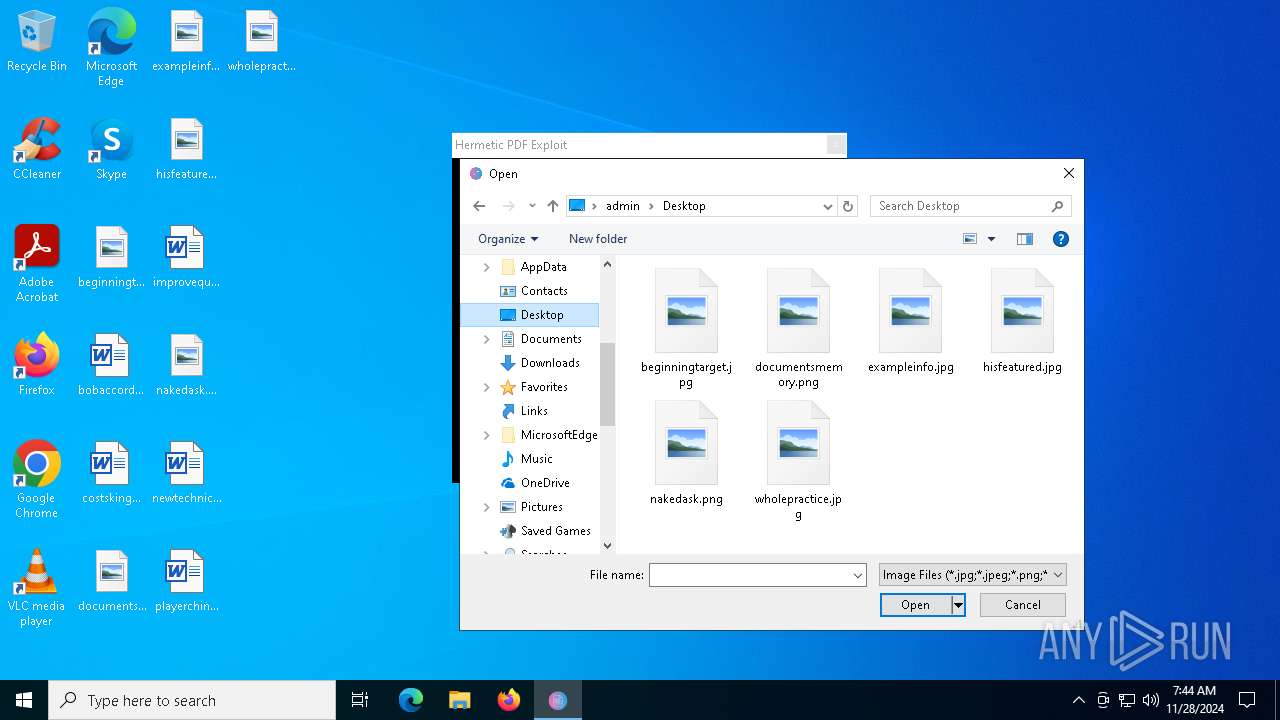Show hidden system tray icons

[1078, 700]
